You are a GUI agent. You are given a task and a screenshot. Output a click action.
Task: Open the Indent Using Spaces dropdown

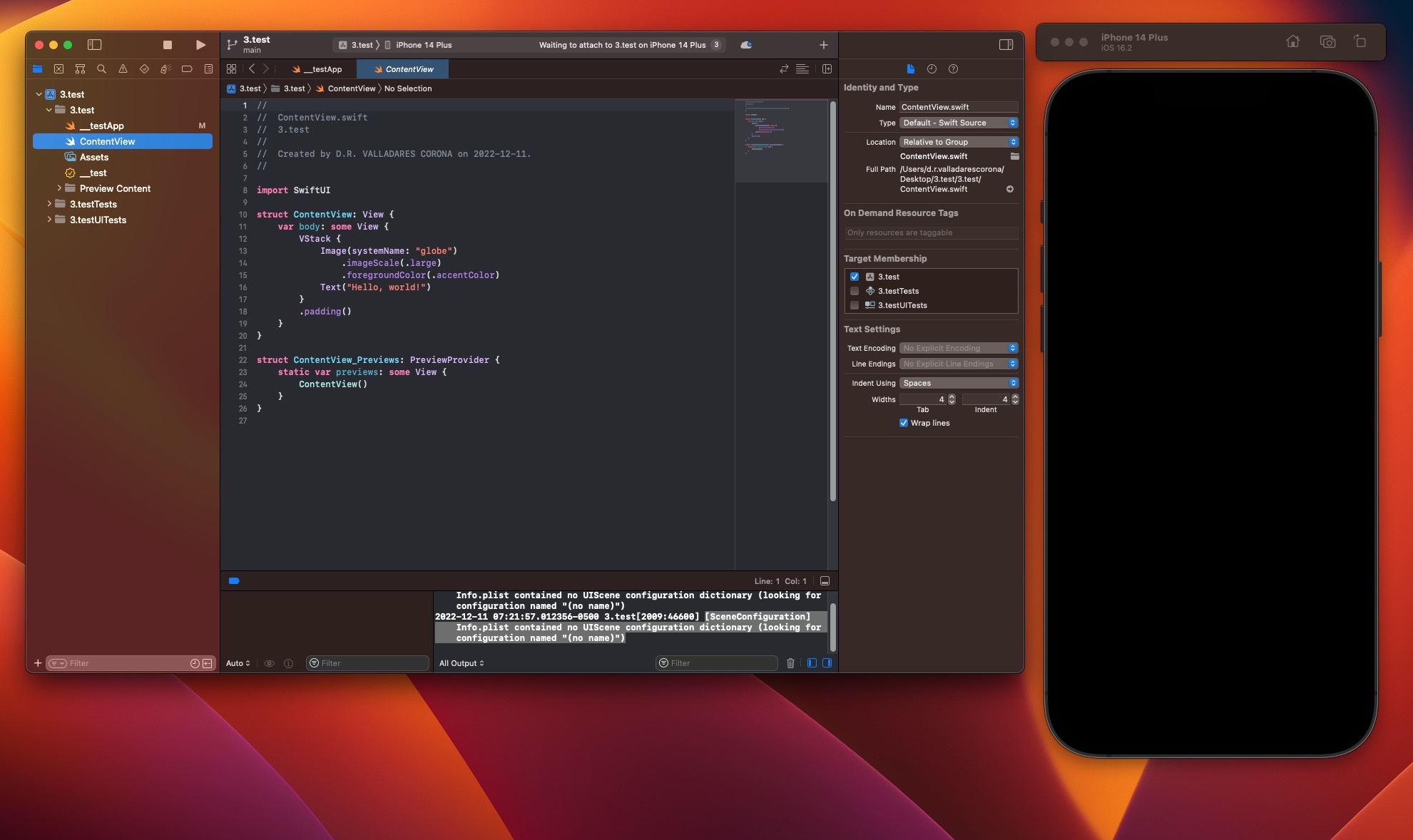pyautogui.click(x=959, y=383)
